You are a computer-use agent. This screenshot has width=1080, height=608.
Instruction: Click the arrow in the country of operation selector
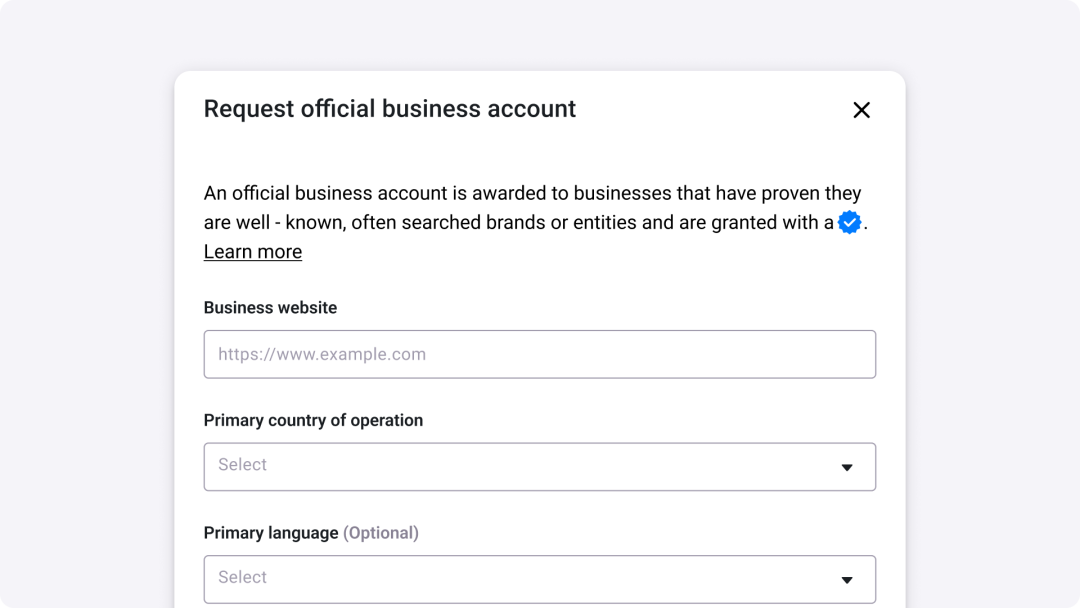(x=847, y=467)
